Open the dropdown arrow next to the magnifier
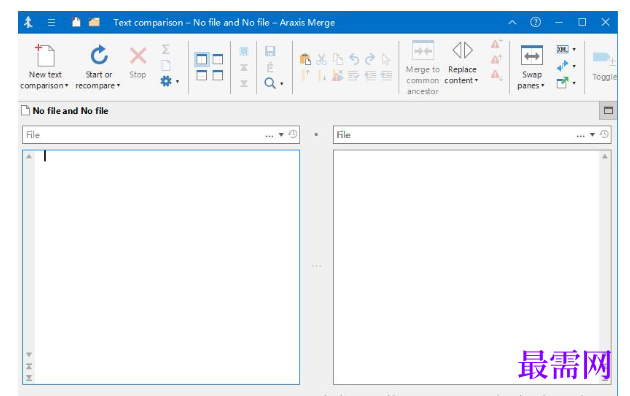Image resolution: width=630 pixels, height=396 pixels. (x=282, y=84)
